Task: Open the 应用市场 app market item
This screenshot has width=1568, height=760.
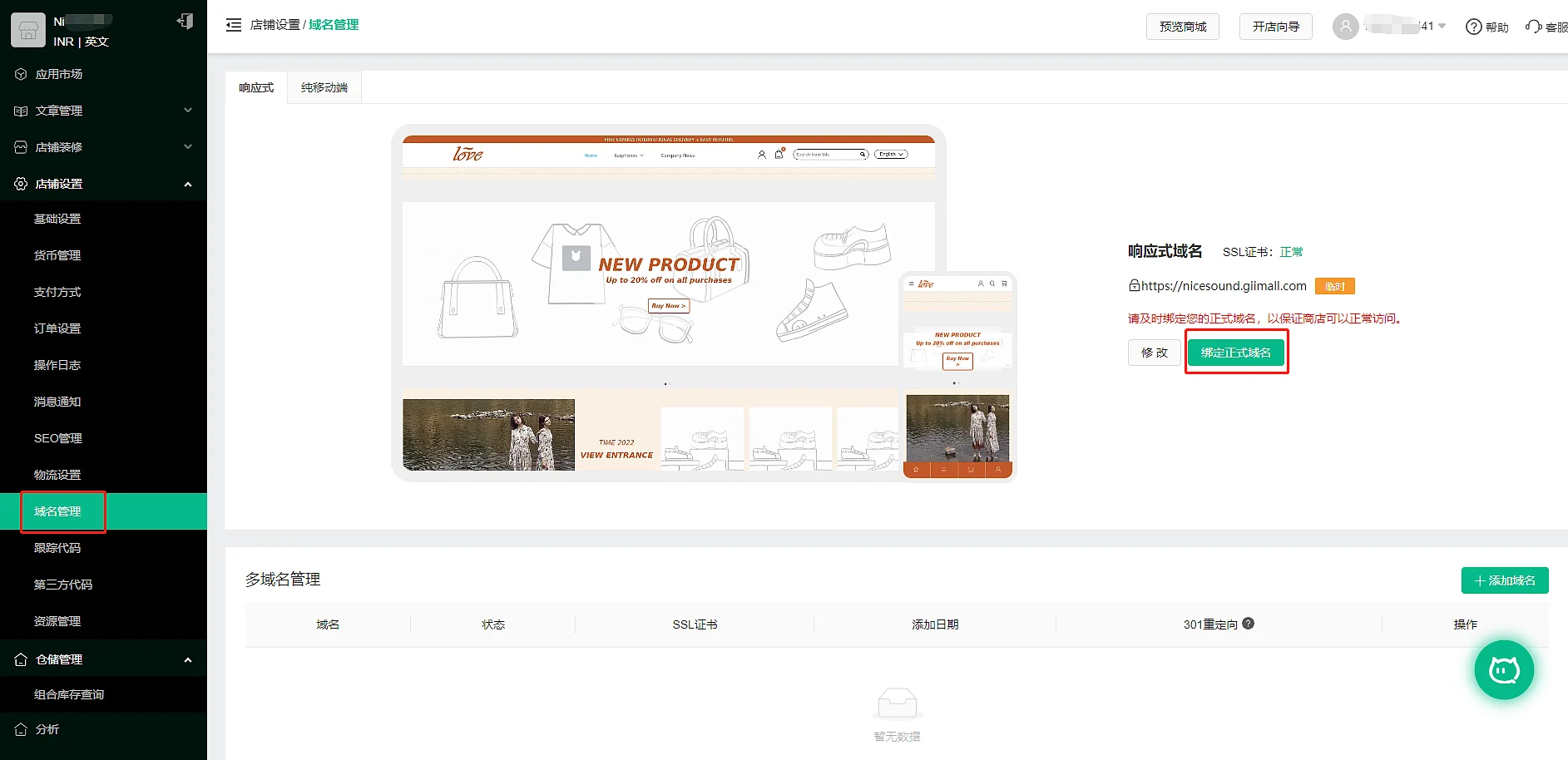Action: [58, 74]
